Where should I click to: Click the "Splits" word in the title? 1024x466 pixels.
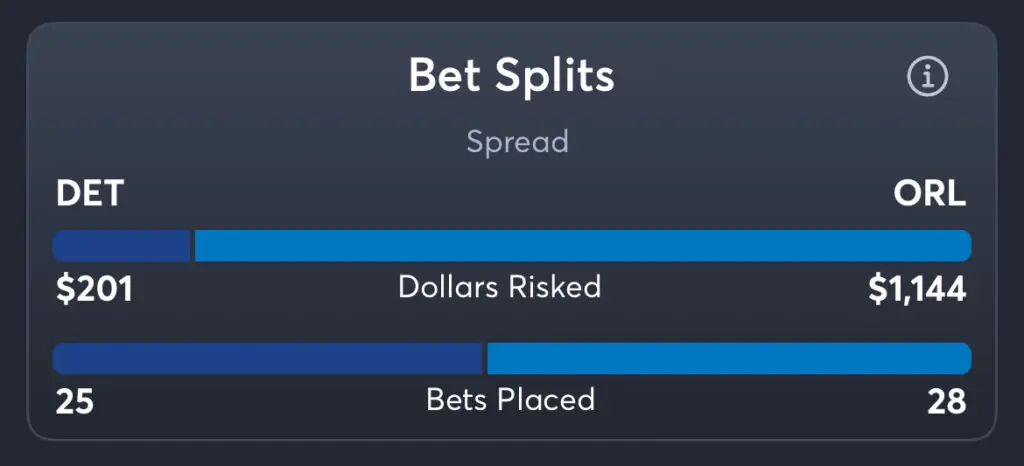point(554,76)
